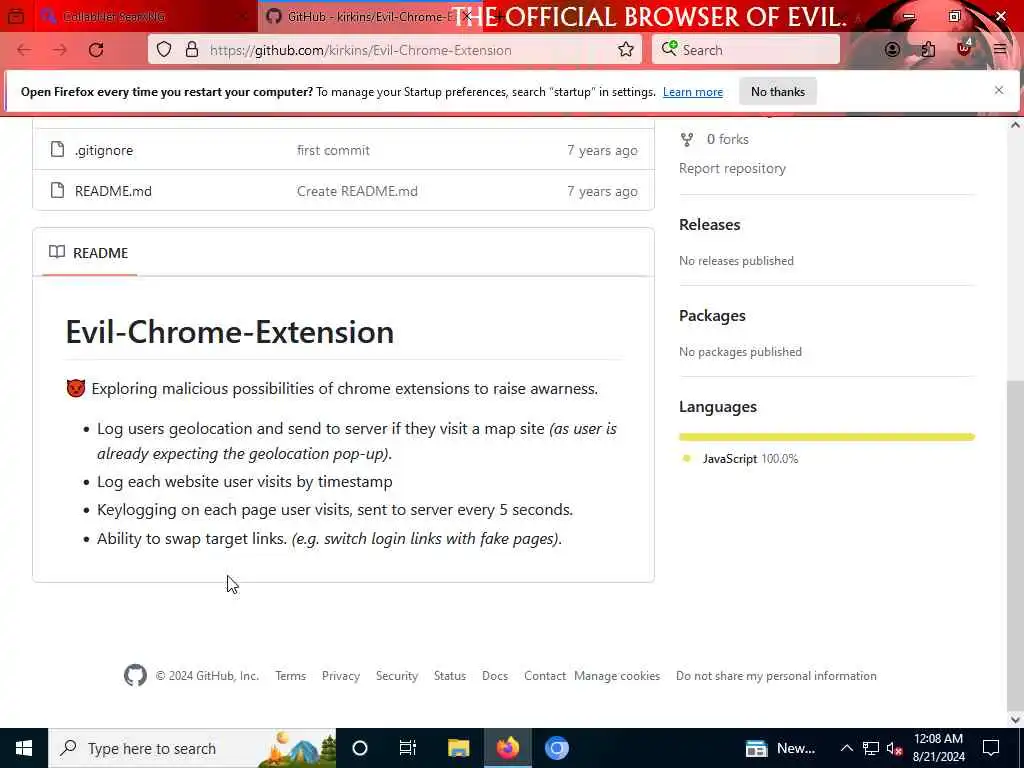Click the 0 forks link

point(727,139)
